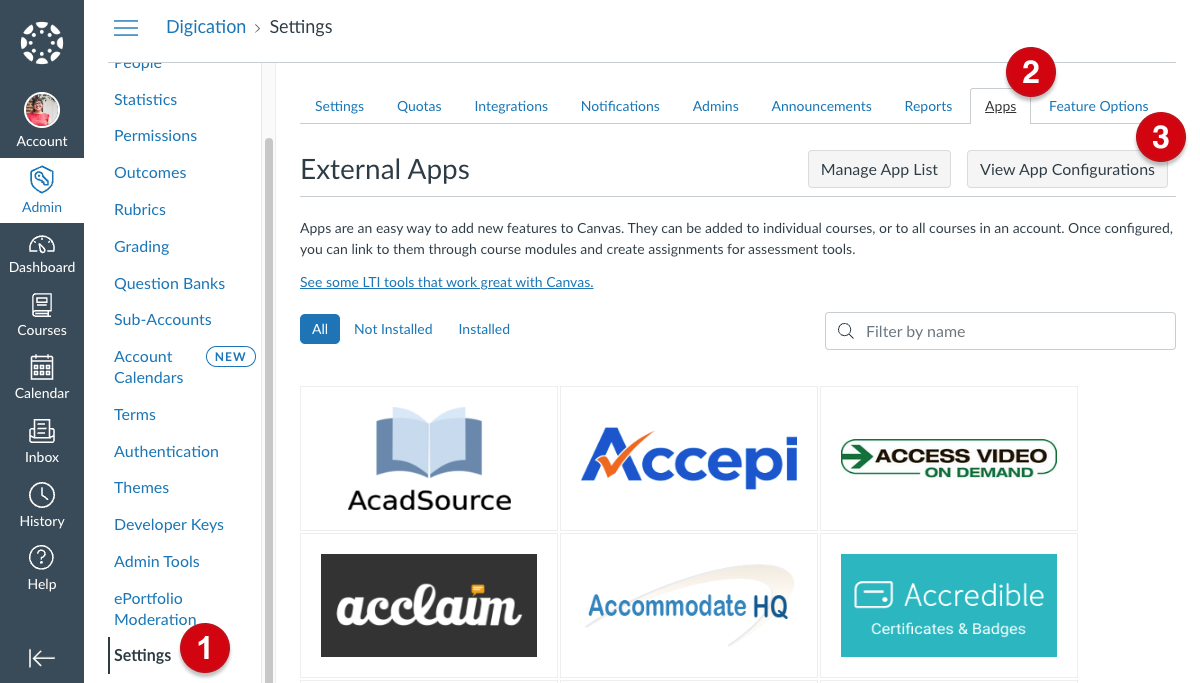Switch to the Integrations tab
The width and height of the screenshot is (1200, 683).
click(511, 106)
